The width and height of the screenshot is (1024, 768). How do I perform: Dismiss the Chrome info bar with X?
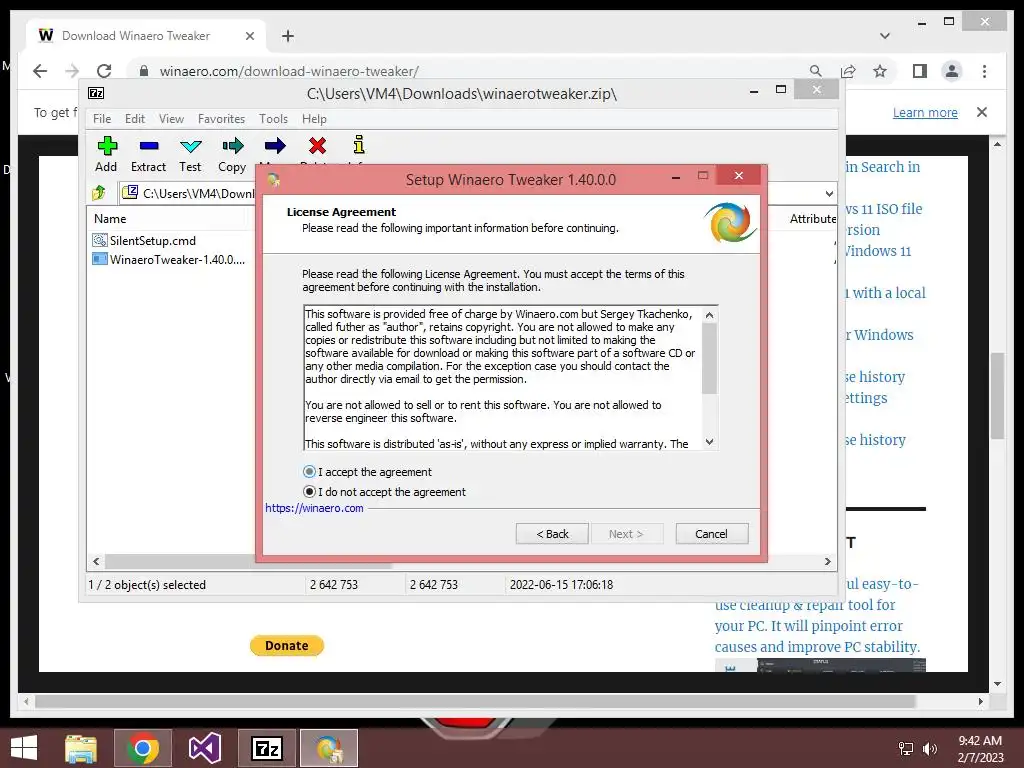(x=982, y=112)
